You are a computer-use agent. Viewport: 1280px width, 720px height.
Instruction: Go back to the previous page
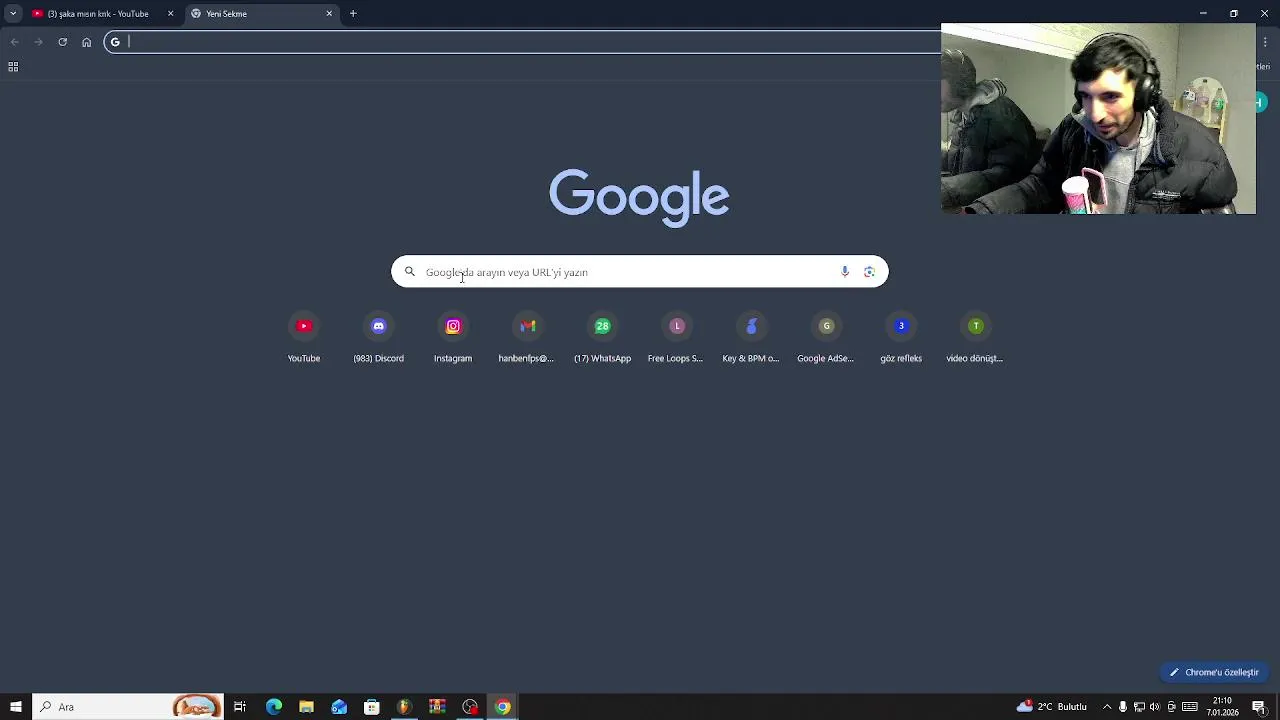point(14,42)
